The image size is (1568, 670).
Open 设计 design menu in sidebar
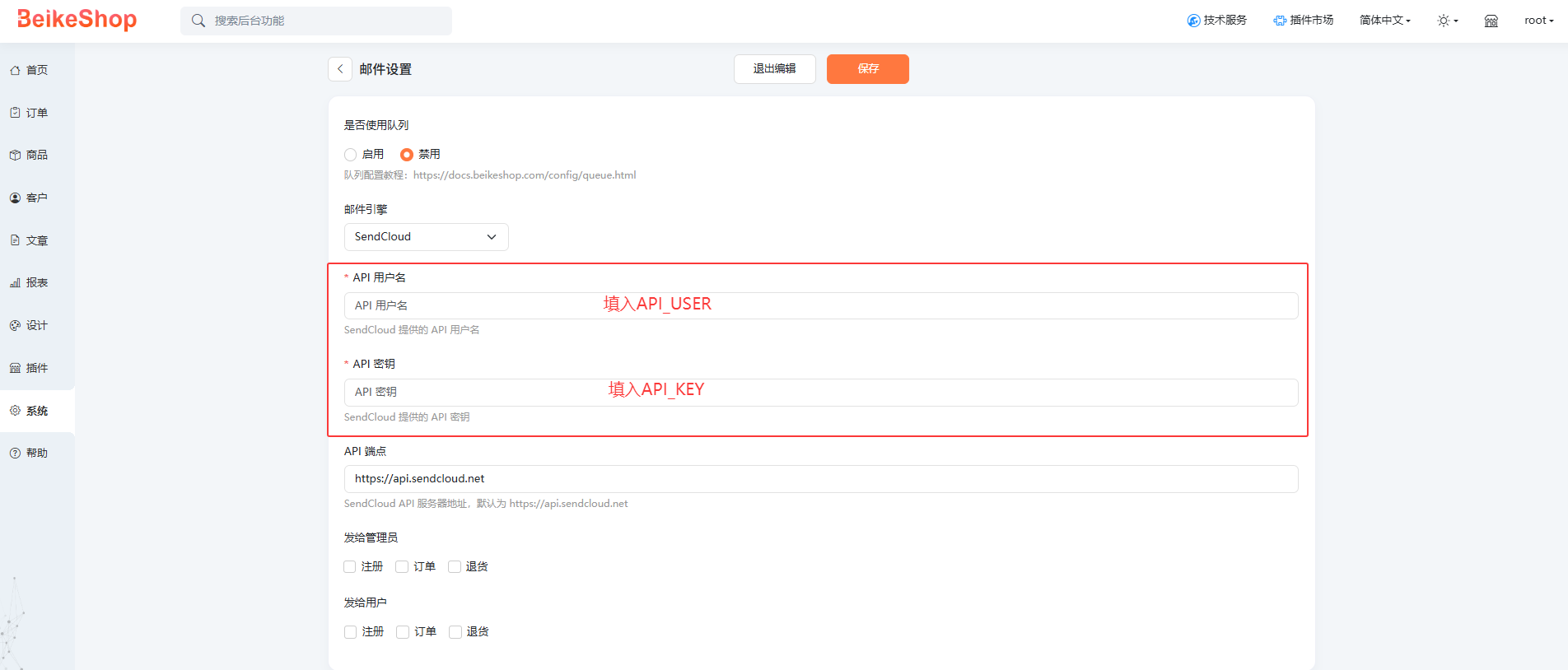(37, 325)
